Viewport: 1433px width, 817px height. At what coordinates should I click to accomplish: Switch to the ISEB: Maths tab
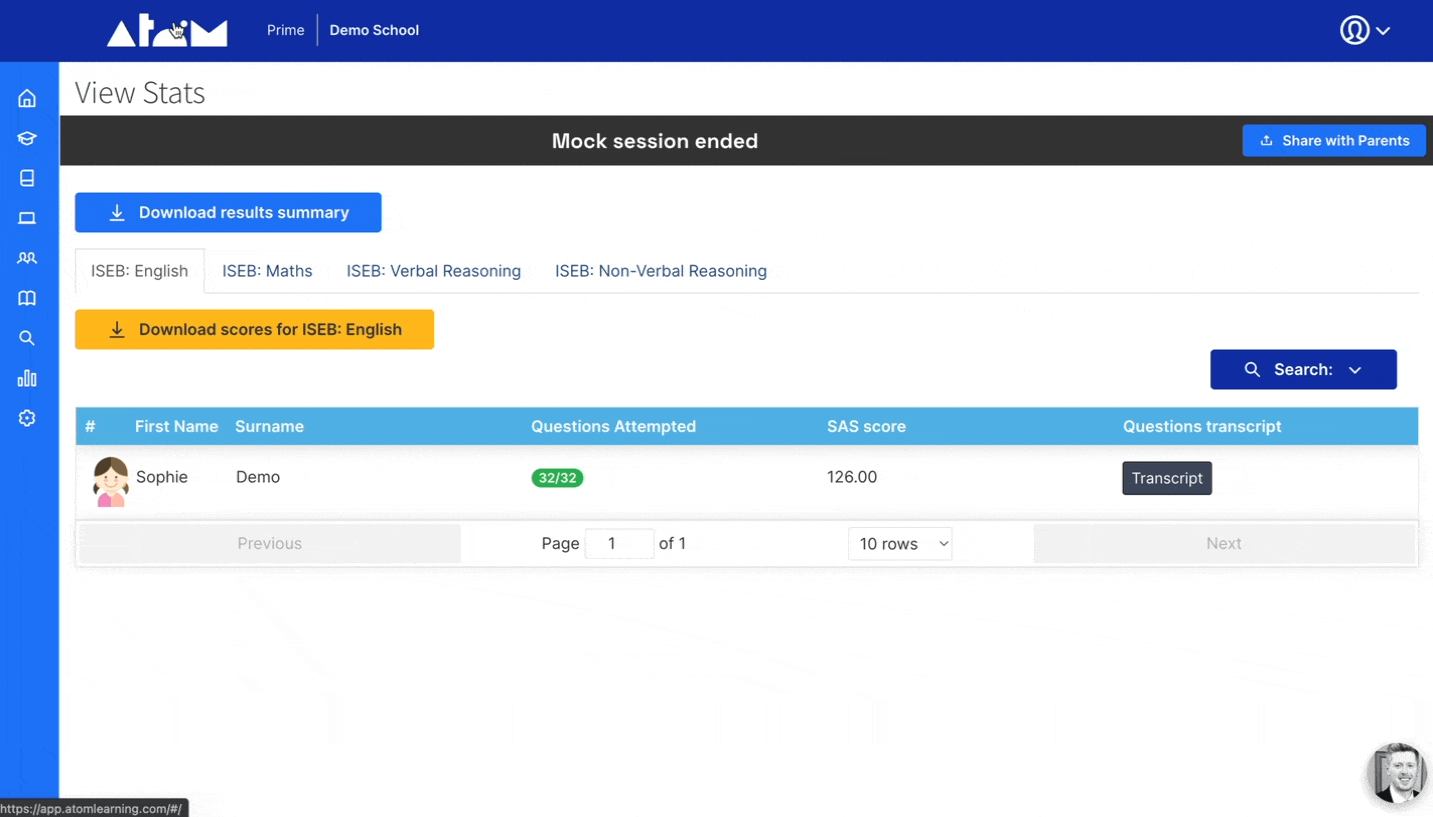[x=266, y=270]
